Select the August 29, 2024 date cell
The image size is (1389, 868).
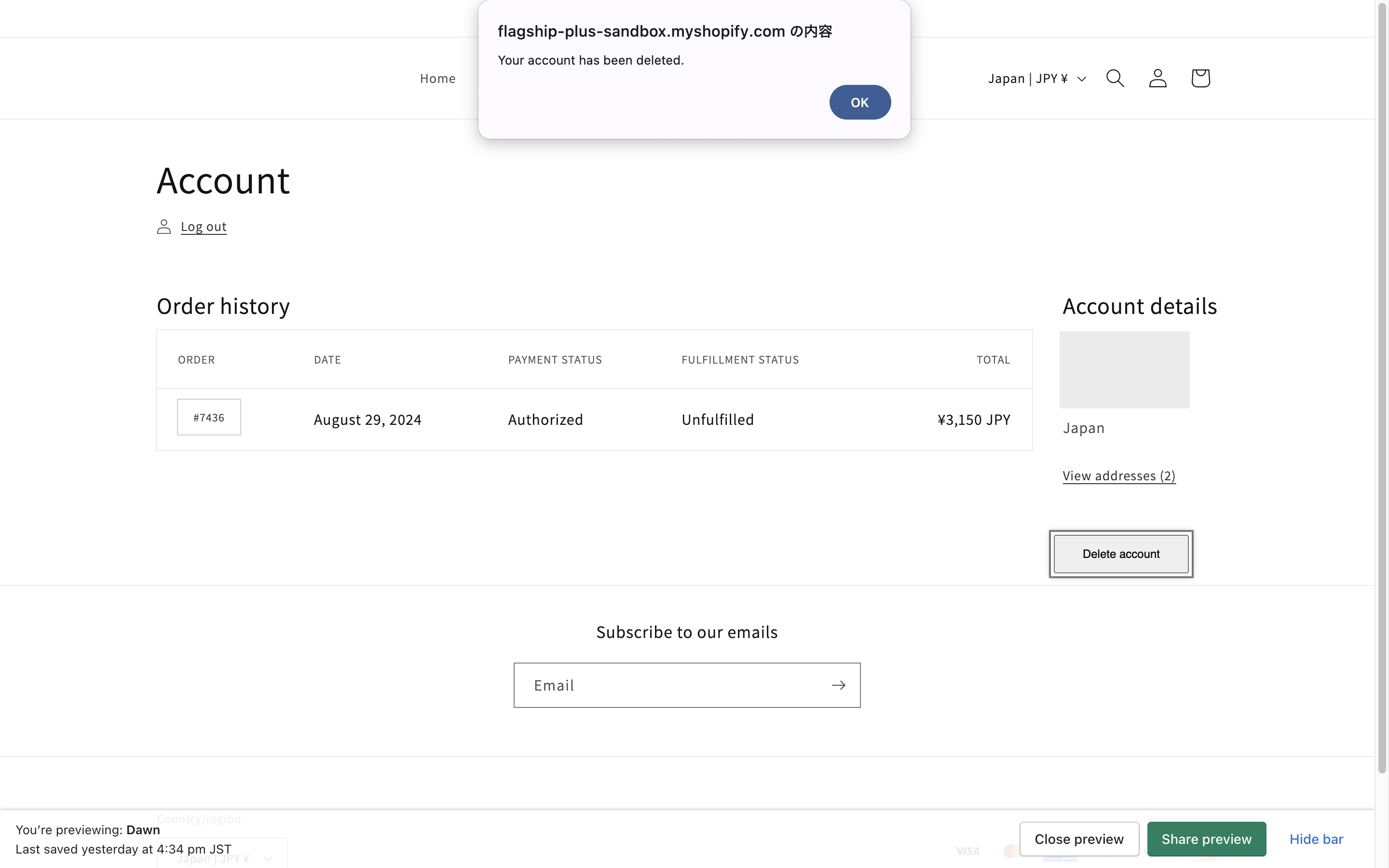click(368, 420)
